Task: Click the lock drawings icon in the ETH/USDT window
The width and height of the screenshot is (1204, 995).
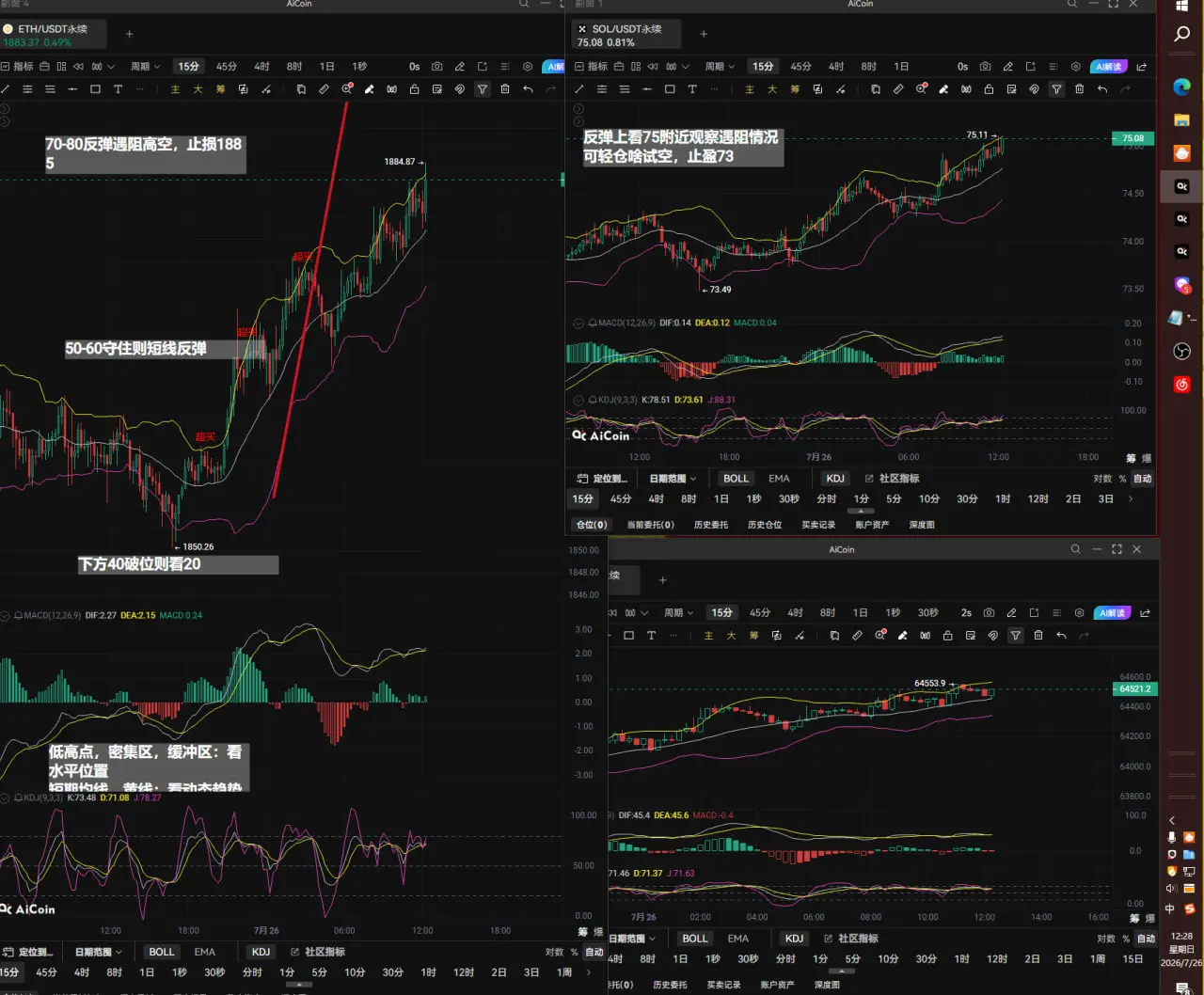Action: point(414,89)
